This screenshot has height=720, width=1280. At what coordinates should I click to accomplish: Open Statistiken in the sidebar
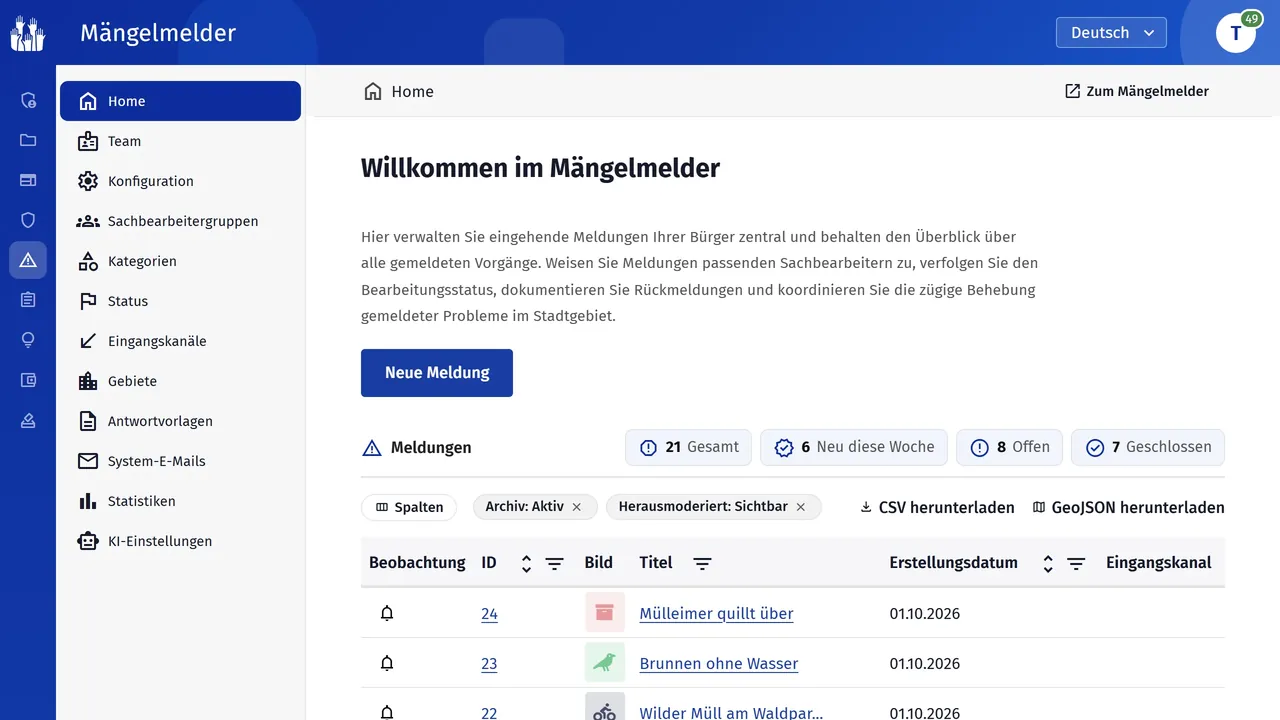tap(180, 501)
